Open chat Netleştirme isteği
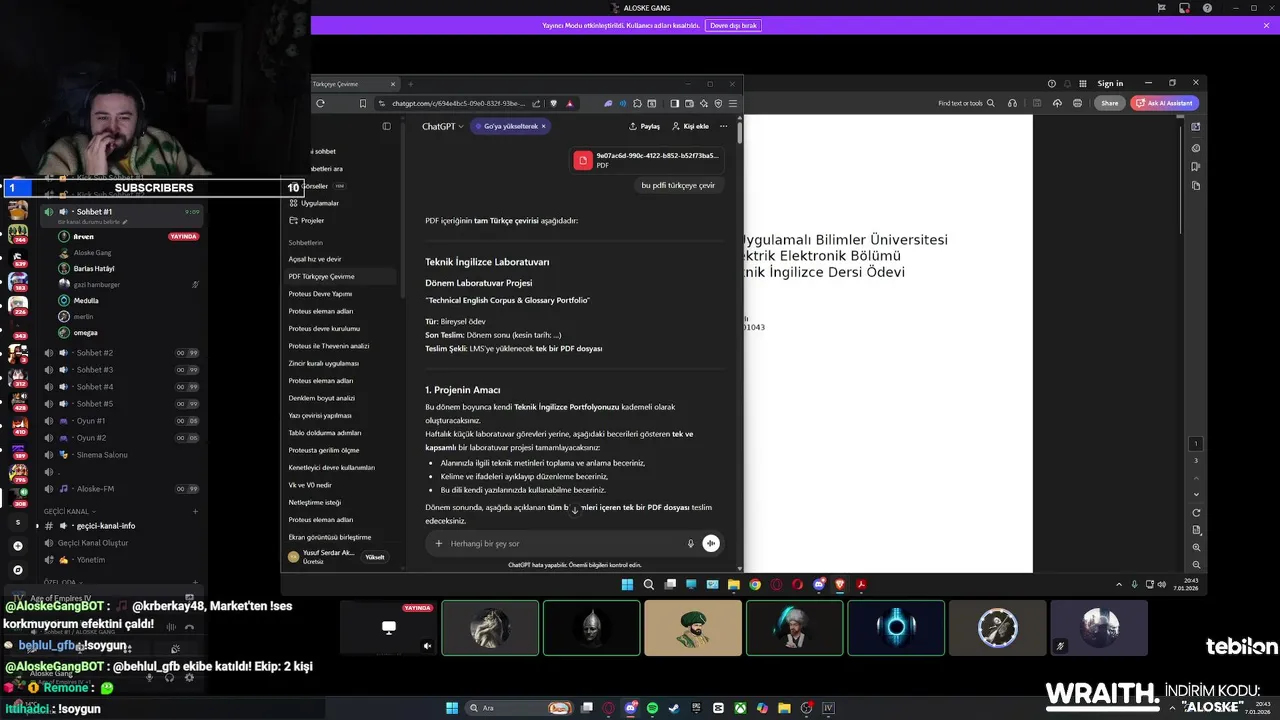 point(314,502)
